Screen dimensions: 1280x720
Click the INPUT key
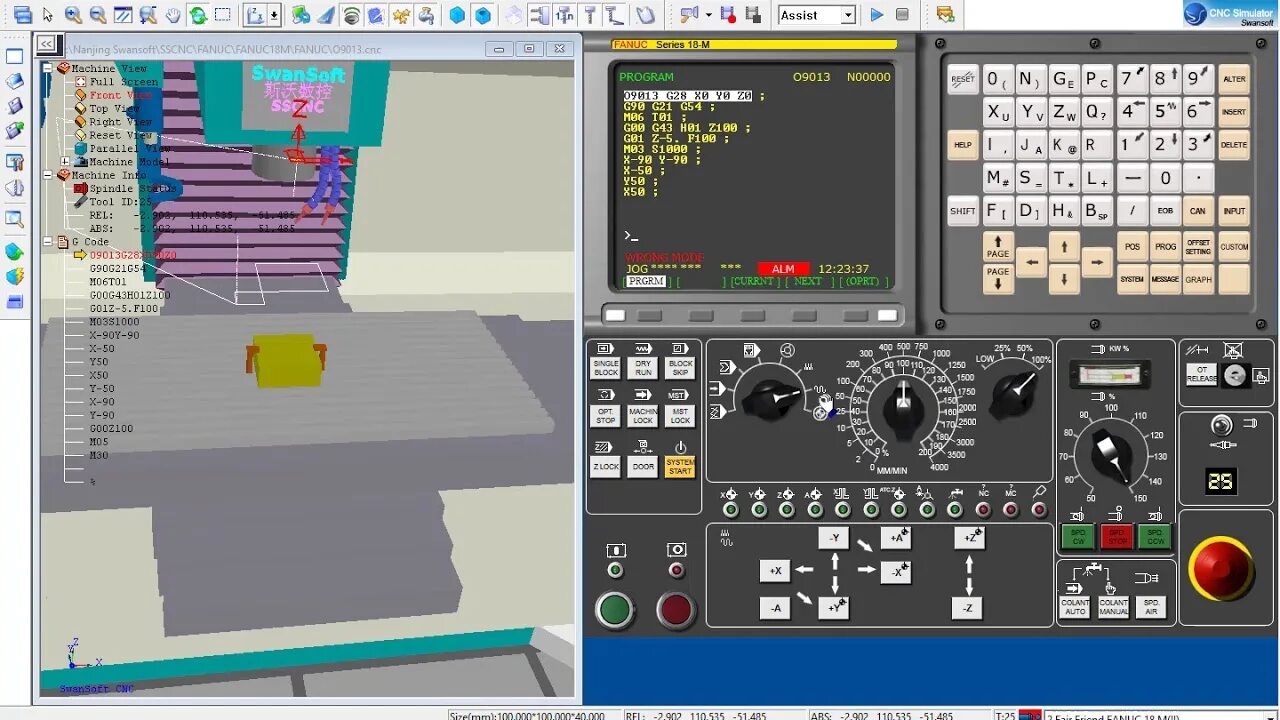point(1234,211)
